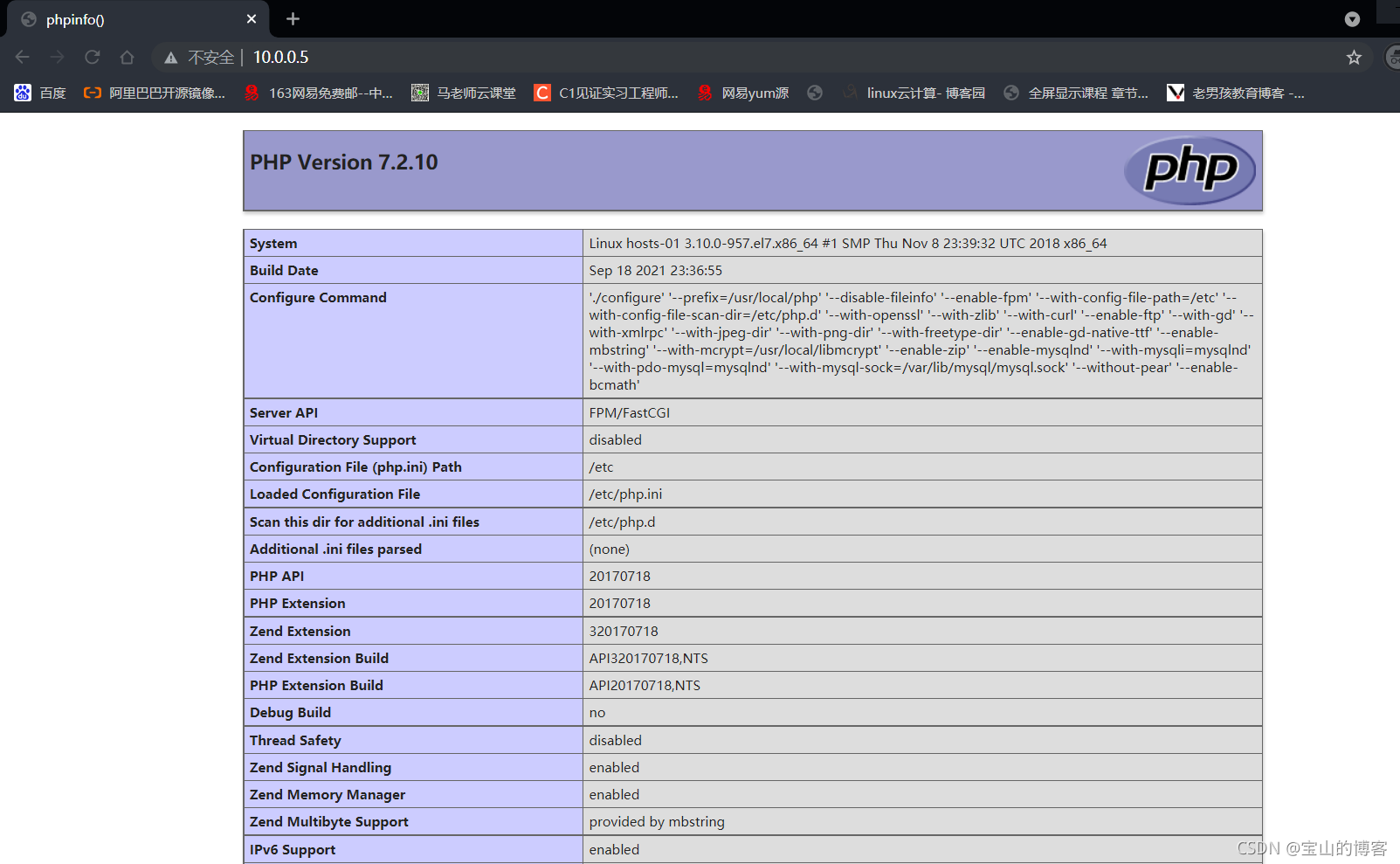Click the browser forward arrow

(x=58, y=57)
